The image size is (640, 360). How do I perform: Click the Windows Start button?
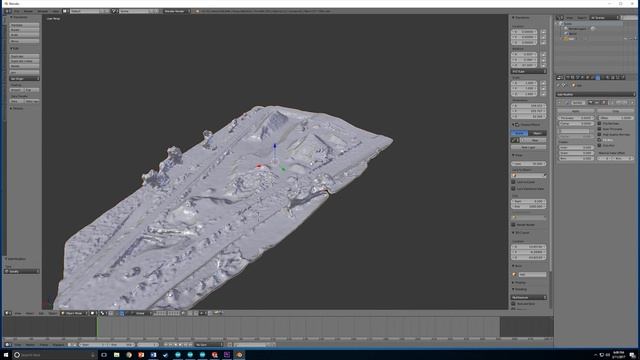(x=6, y=355)
